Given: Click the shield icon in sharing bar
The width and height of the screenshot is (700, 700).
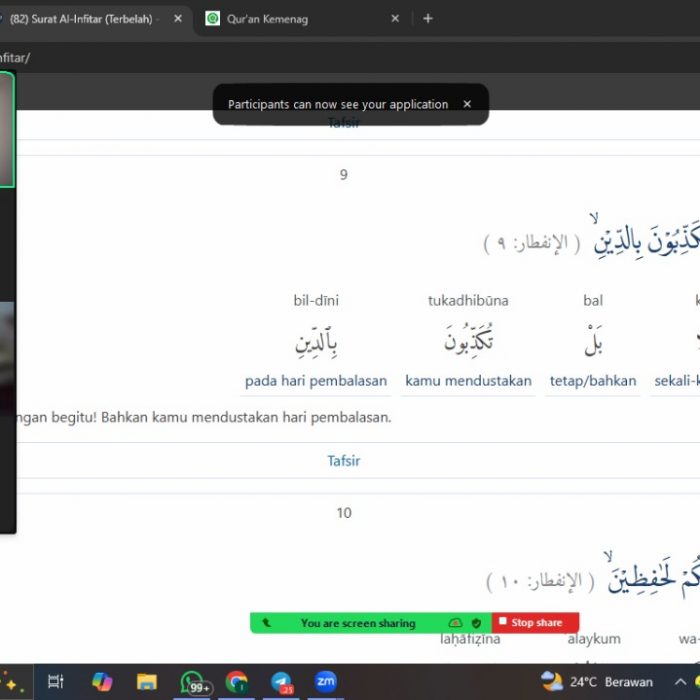Looking at the screenshot, I should (477, 623).
